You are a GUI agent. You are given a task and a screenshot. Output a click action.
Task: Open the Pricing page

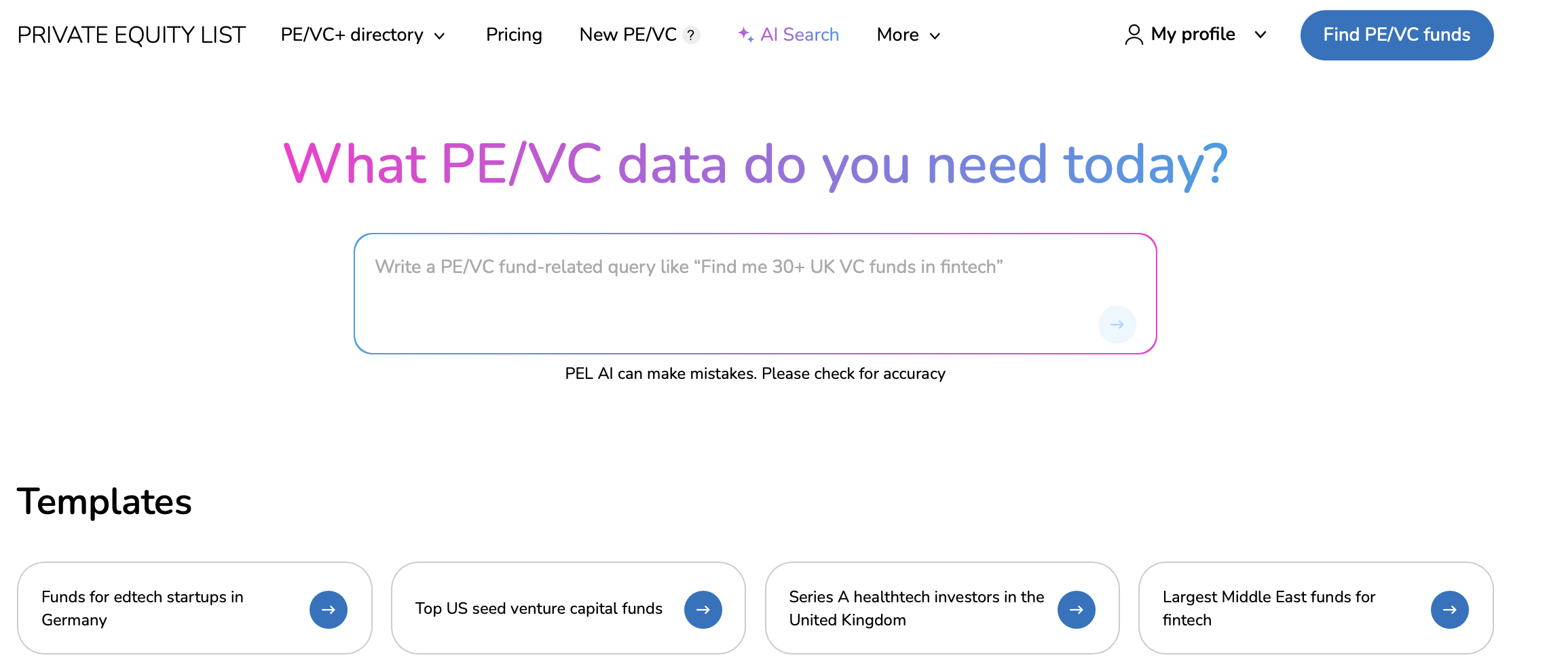coord(514,35)
